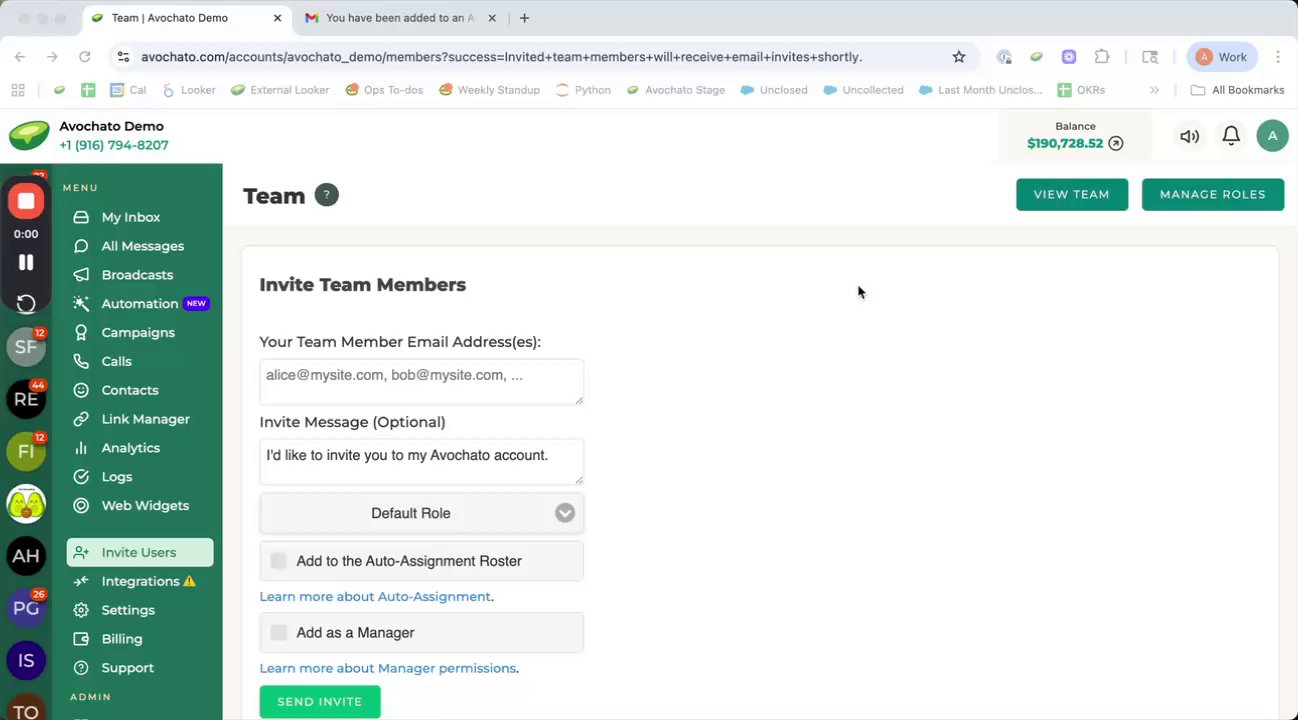1298x720 pixels.
Task: Pause the screen recording
Action: pyautogui.click(x=26, y=262)
